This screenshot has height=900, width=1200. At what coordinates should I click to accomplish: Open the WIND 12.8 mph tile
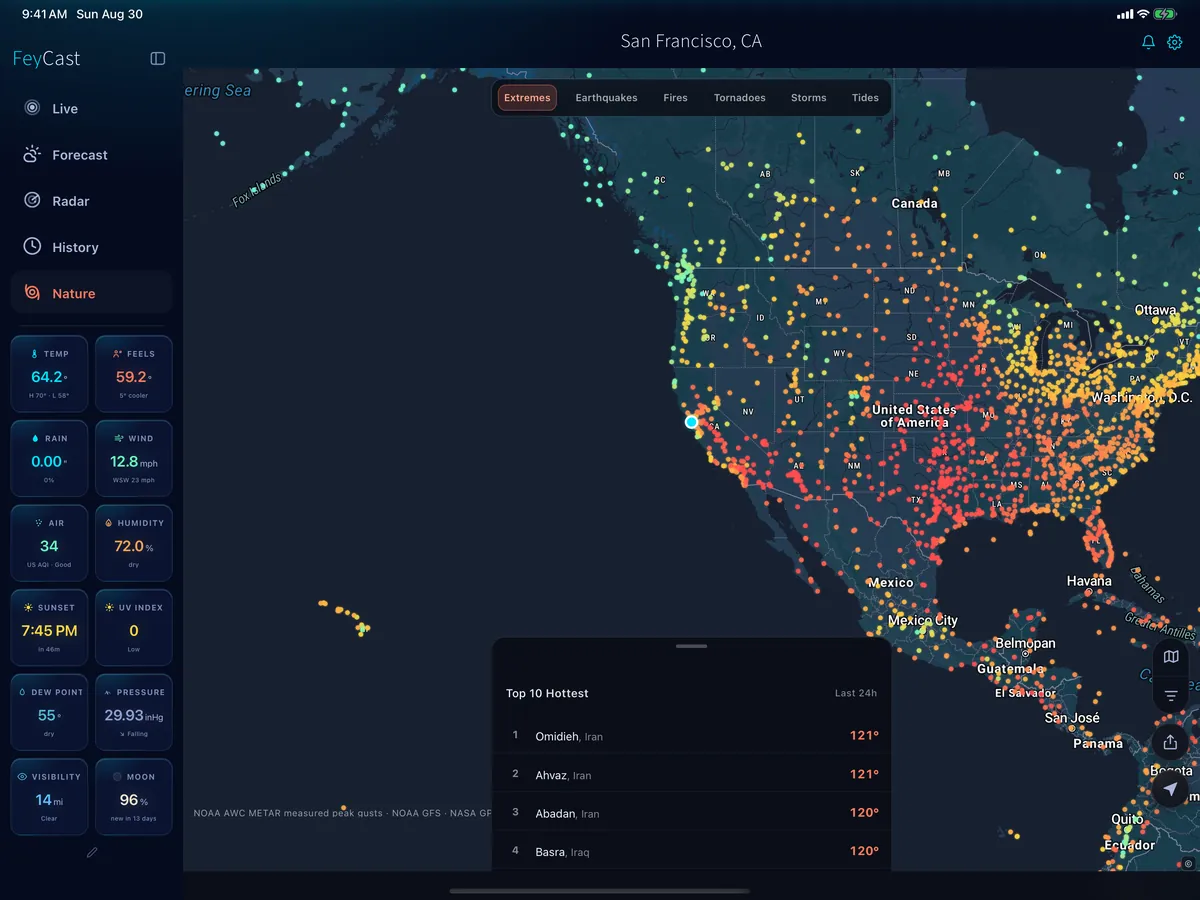click(134, 458)
